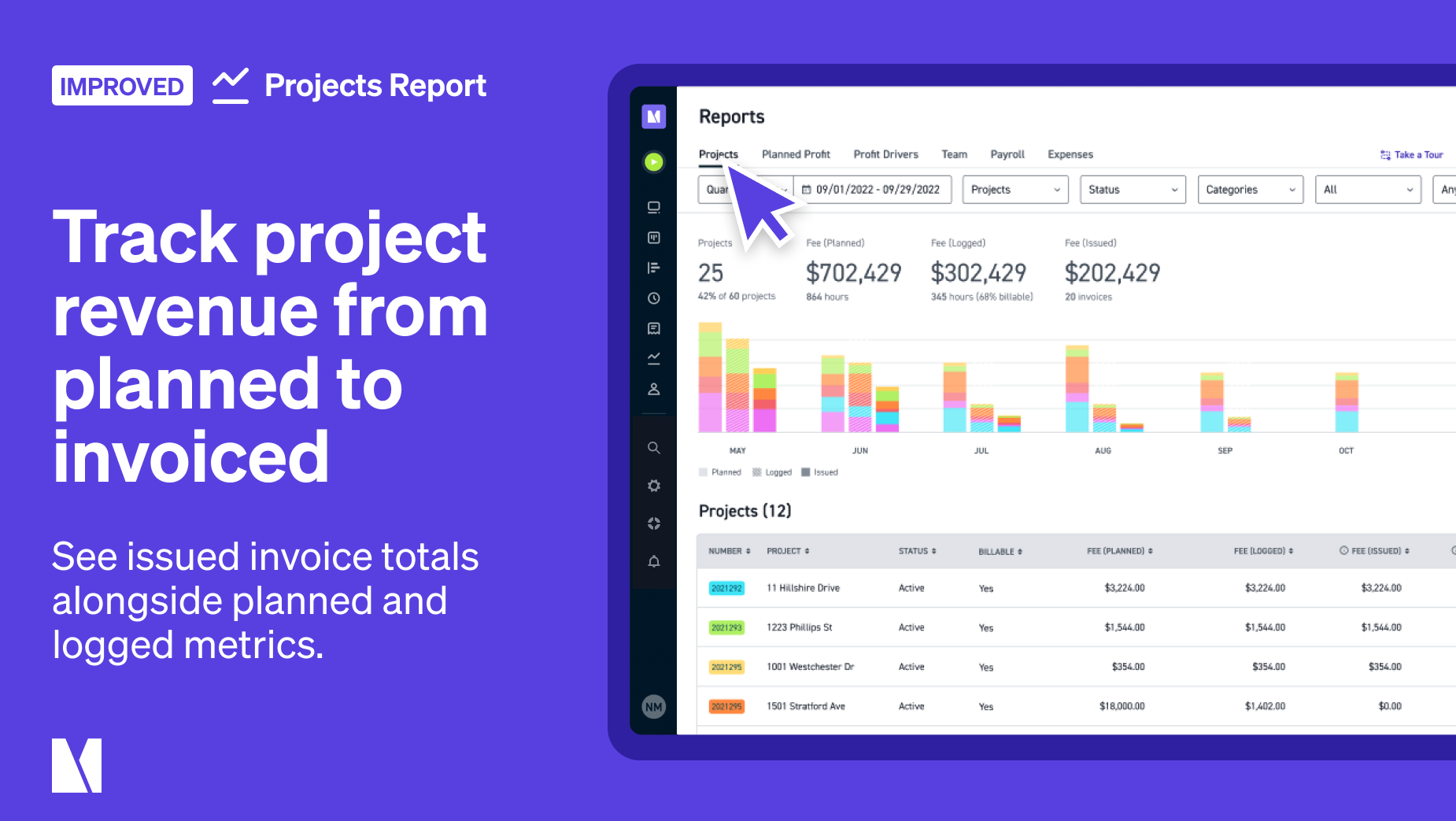Click the $1,402.00 logged fee cell
1456x821 pixels.
(1265, 706)
